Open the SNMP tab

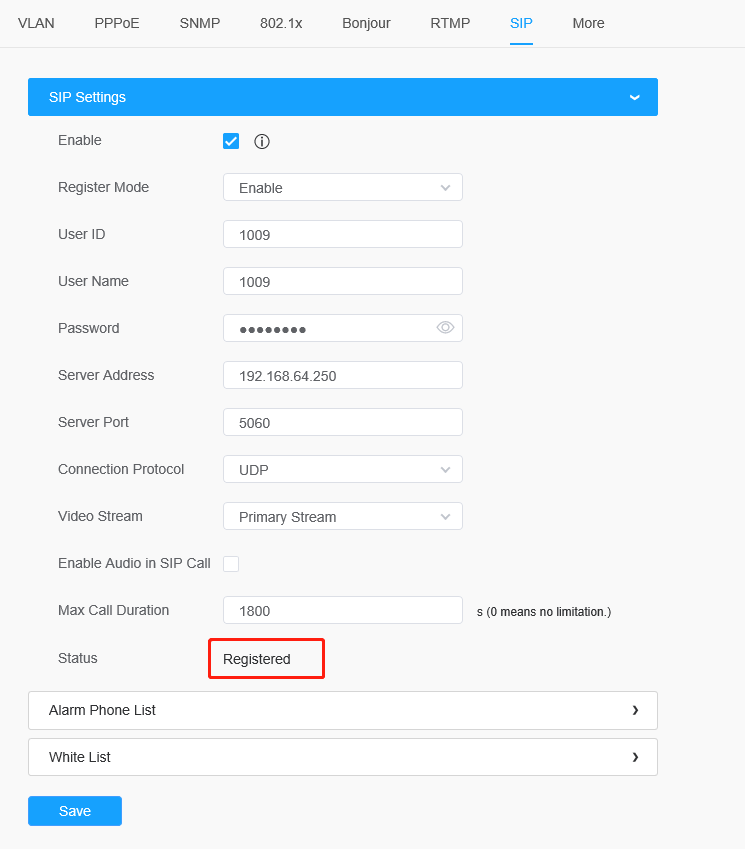200,23
